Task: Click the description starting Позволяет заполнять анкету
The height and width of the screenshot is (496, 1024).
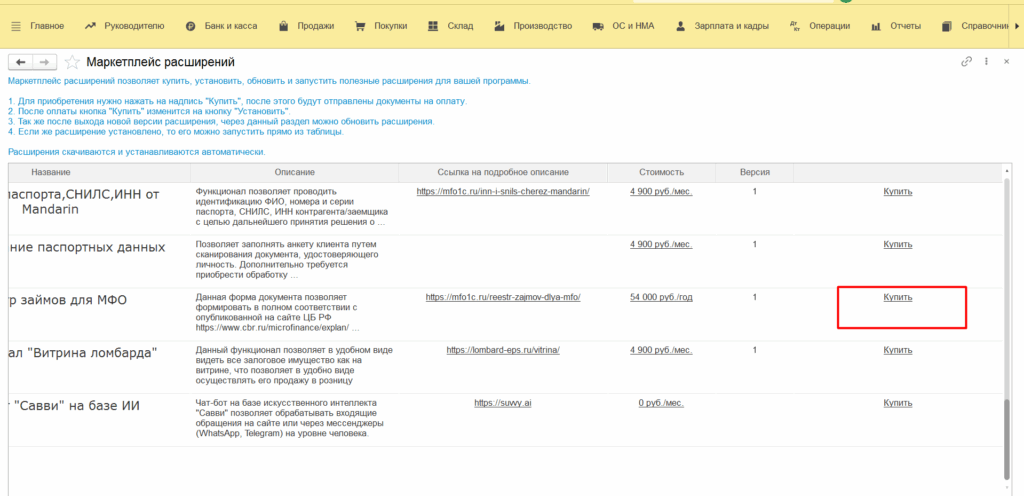Action: 287,260
